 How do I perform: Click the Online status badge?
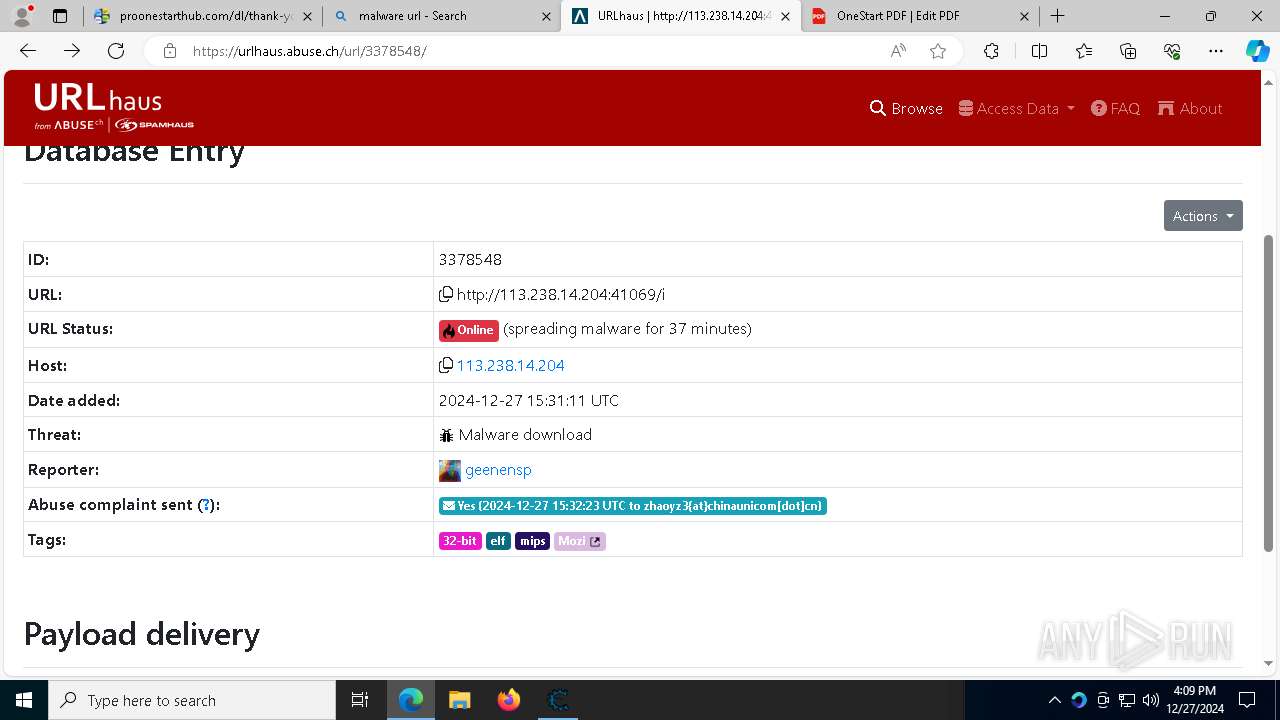pyautogui.click(x=468, y=330)
